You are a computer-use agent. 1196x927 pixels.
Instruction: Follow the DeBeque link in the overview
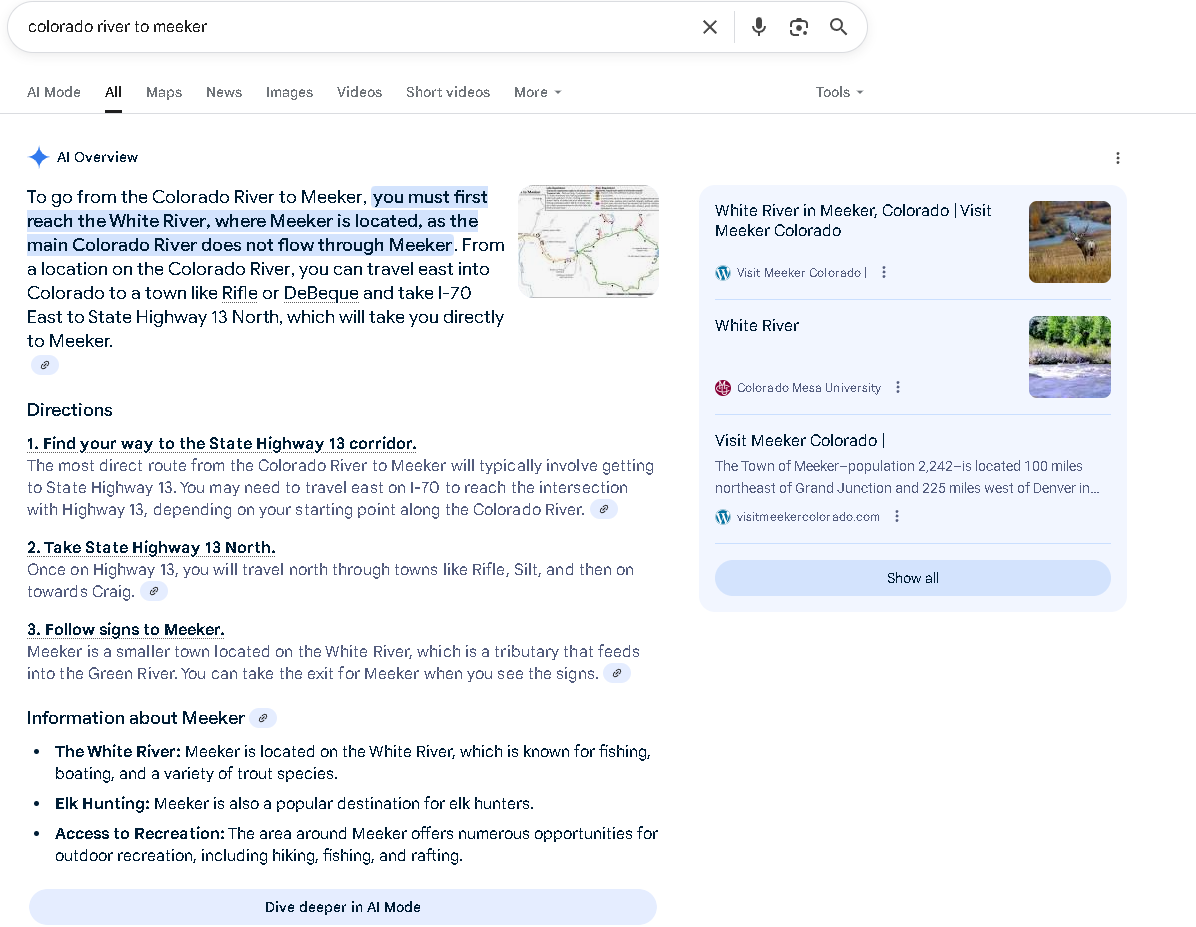tap(321, 293)
